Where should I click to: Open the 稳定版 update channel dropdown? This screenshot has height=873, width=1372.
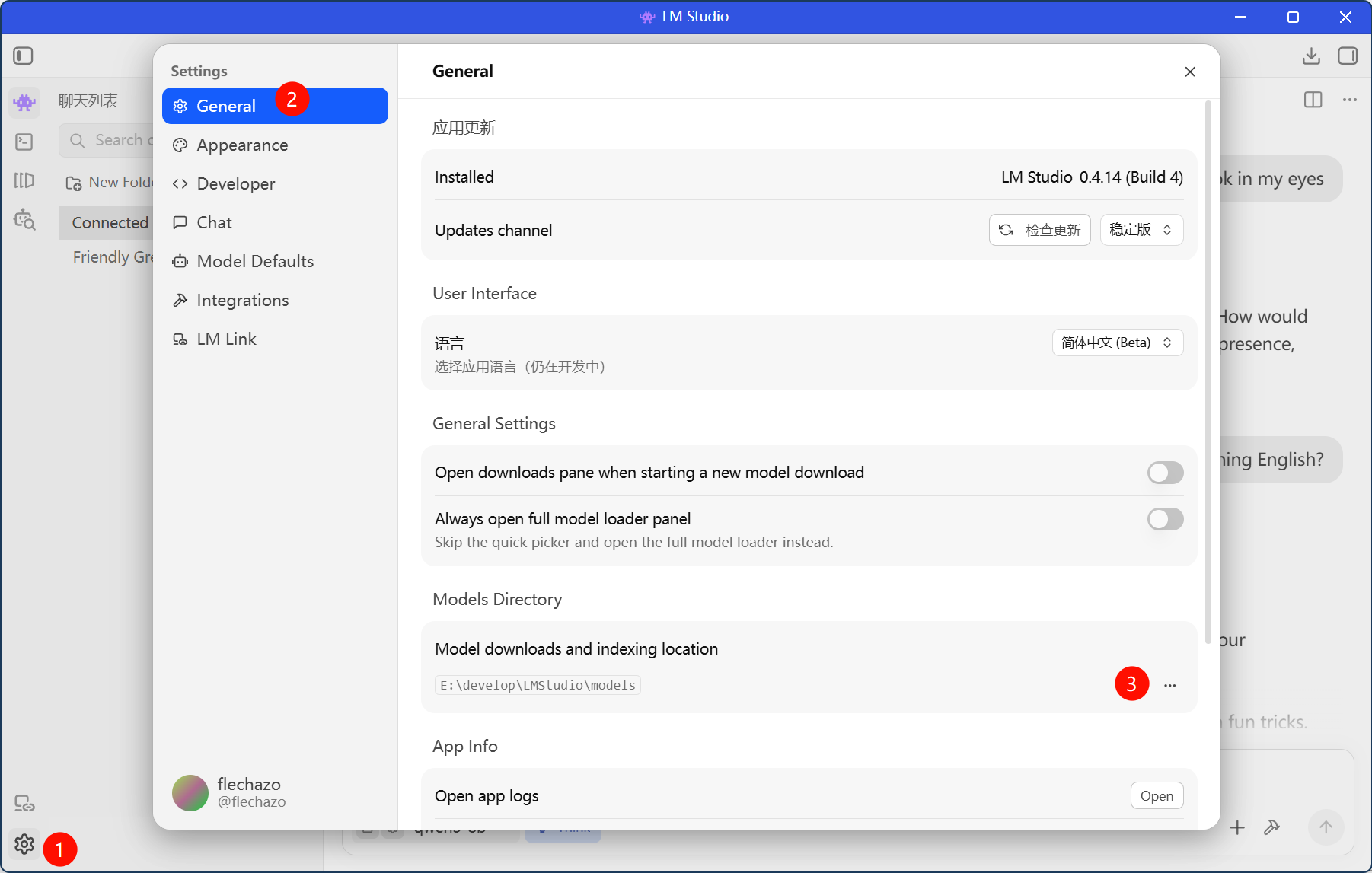tap(1141, 230)
